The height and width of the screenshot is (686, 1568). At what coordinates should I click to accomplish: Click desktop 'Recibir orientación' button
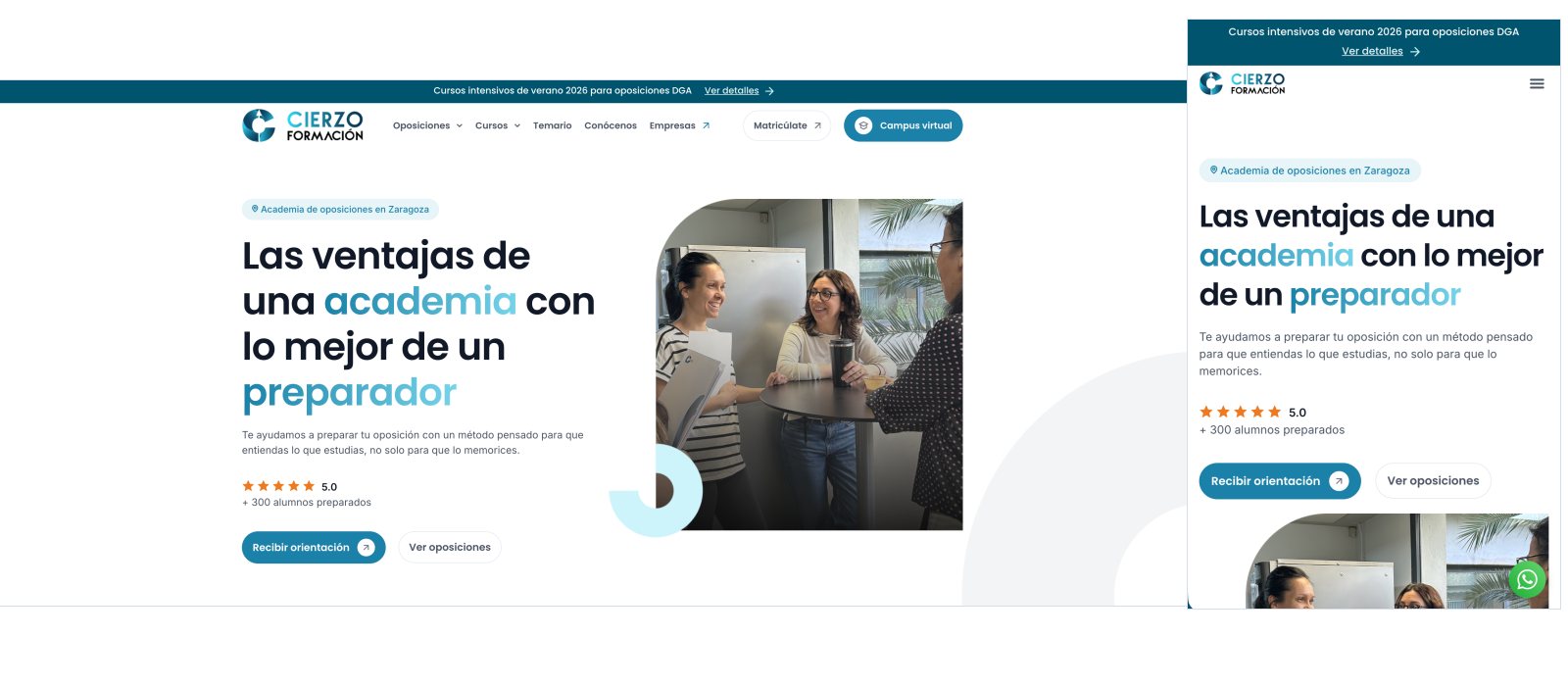coord(314,548)
